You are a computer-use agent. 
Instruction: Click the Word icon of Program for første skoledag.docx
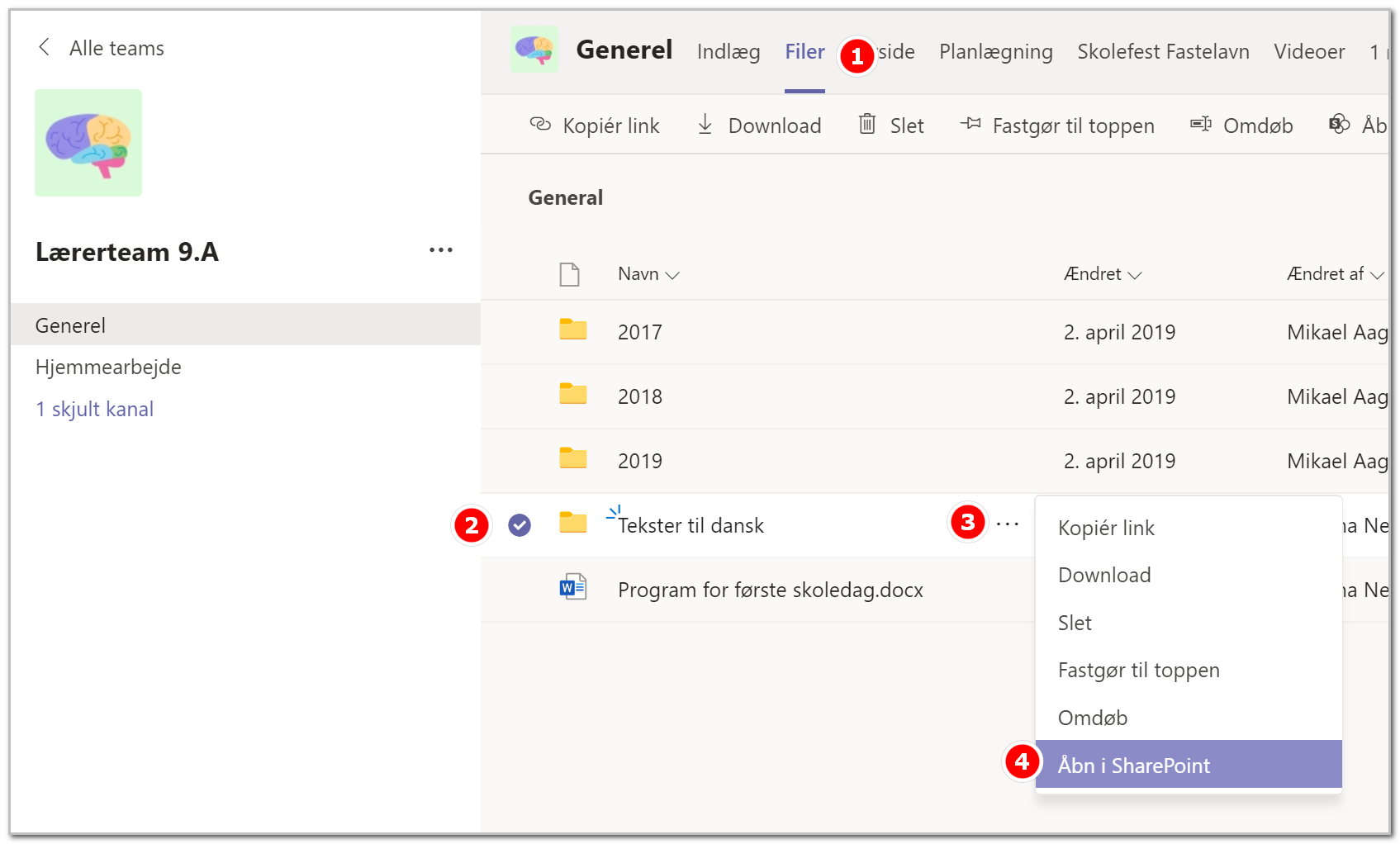point(573,587)
